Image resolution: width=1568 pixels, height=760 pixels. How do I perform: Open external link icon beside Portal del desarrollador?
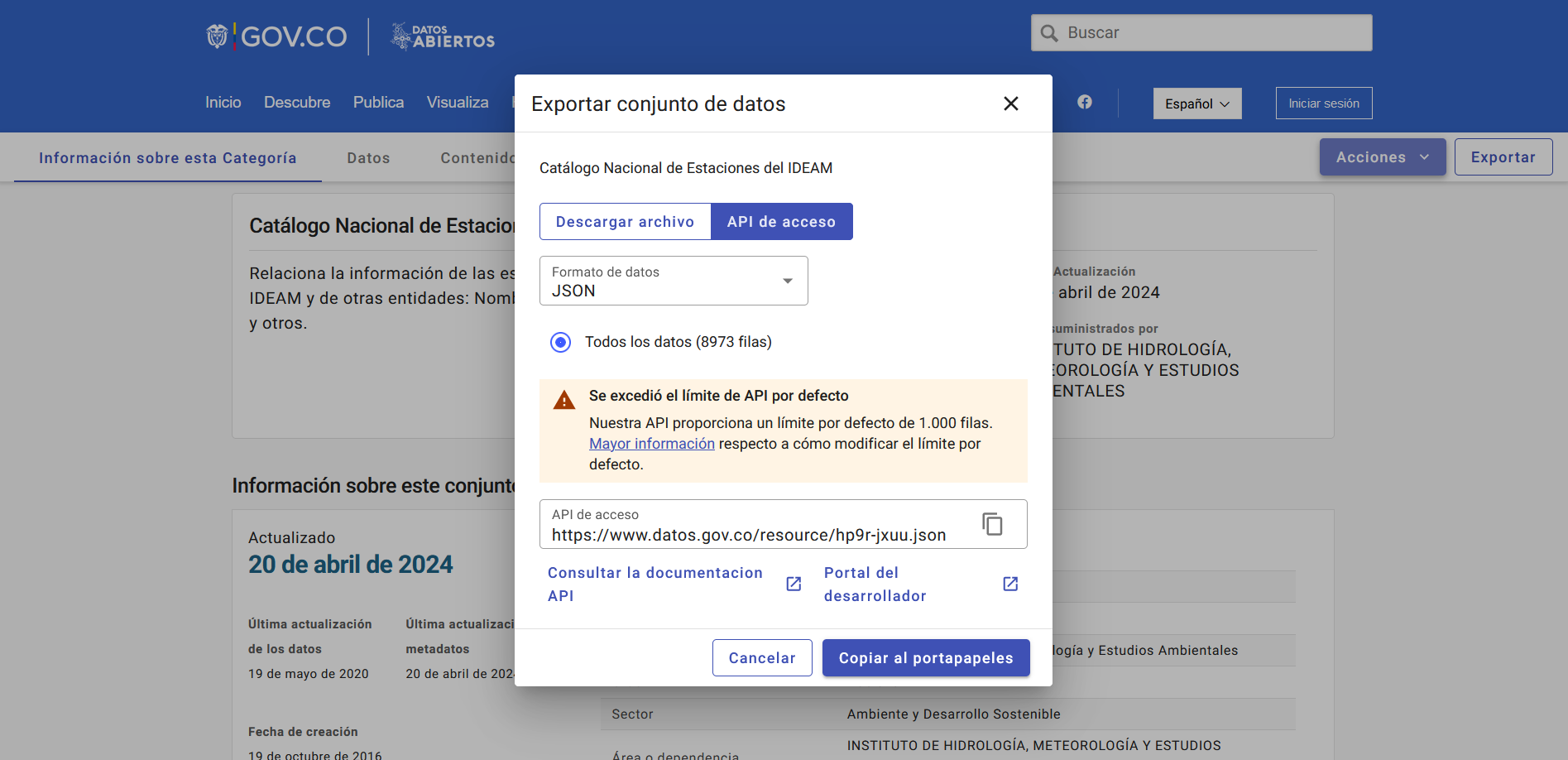tap(1010, 584)
